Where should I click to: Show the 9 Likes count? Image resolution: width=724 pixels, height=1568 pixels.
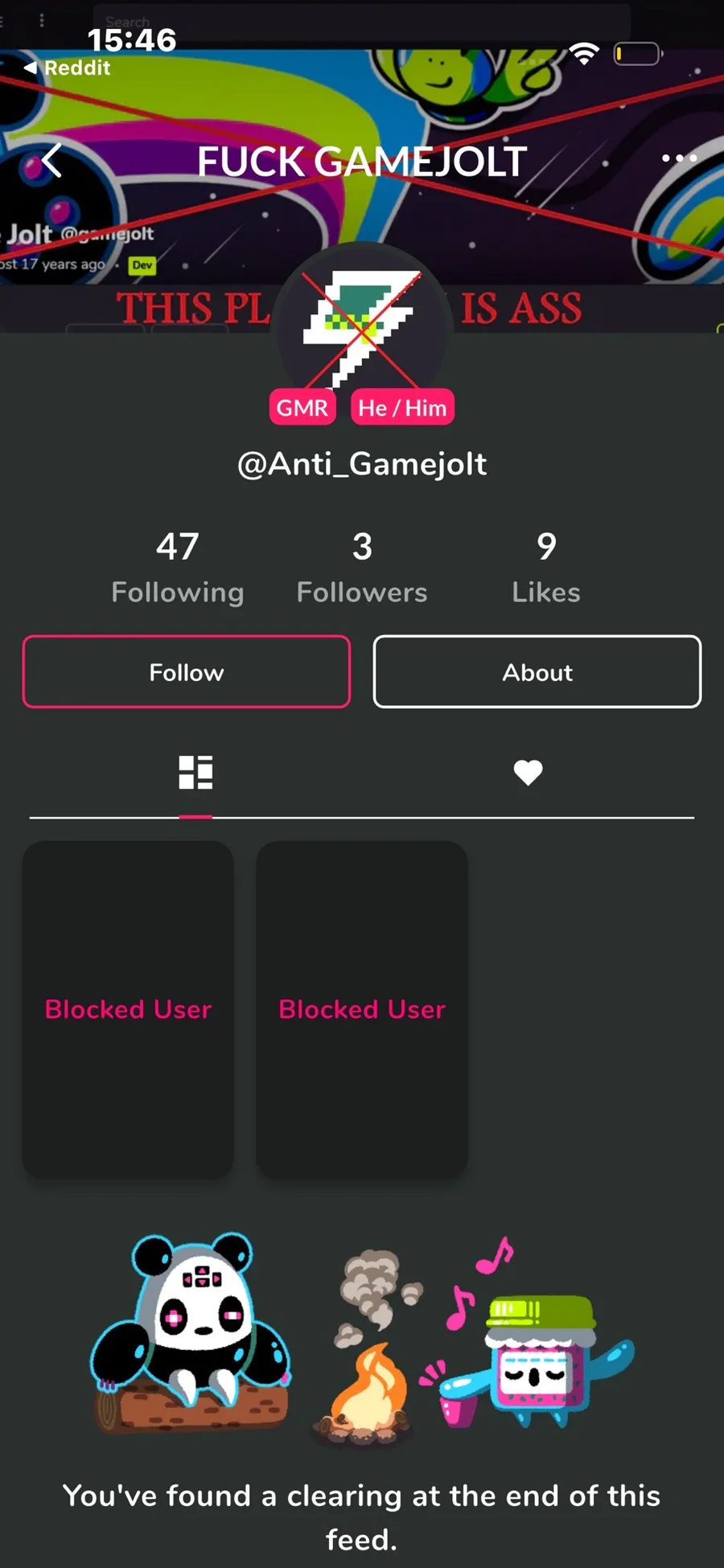[546, 567]
